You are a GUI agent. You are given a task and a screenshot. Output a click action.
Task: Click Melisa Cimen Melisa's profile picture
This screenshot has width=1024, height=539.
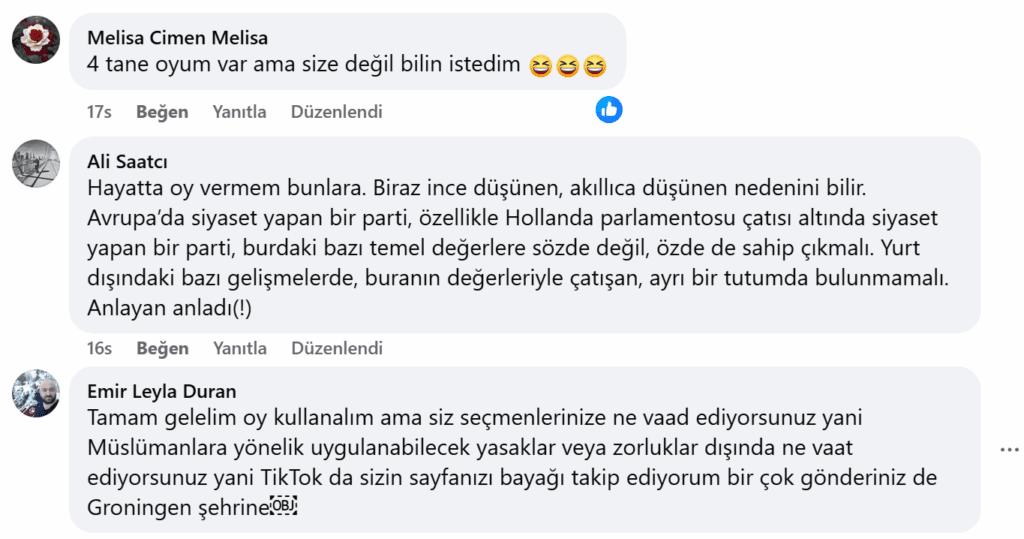36,40
